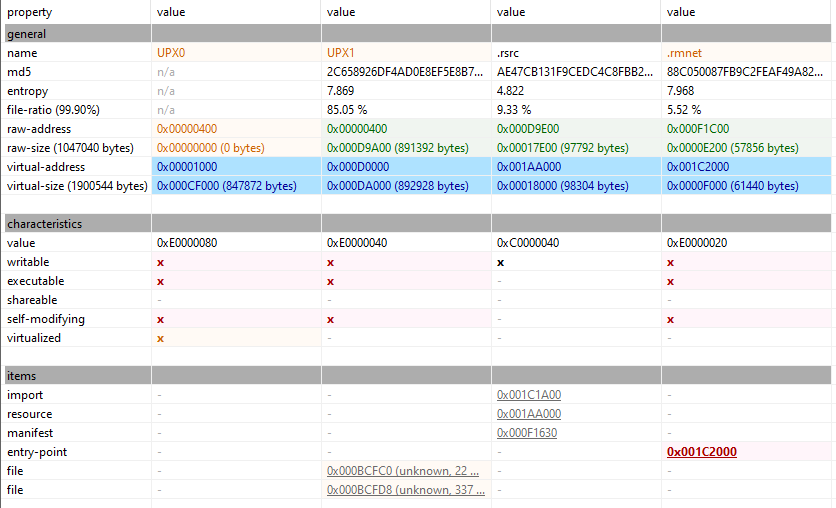This screenshot has height=508, width=836.
Task: Select the UPX1 section name cell
Action: click(x=341, y=53)
